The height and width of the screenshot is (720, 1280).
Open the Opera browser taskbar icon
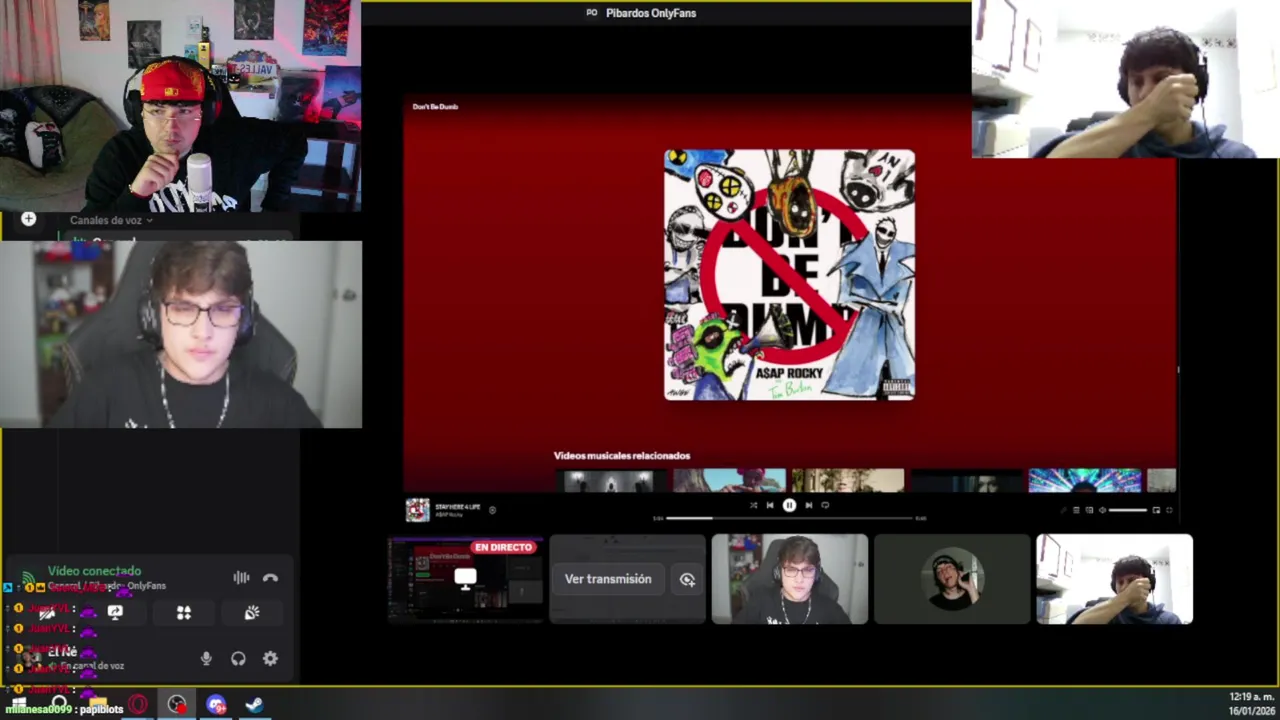[x=138, y=705]
